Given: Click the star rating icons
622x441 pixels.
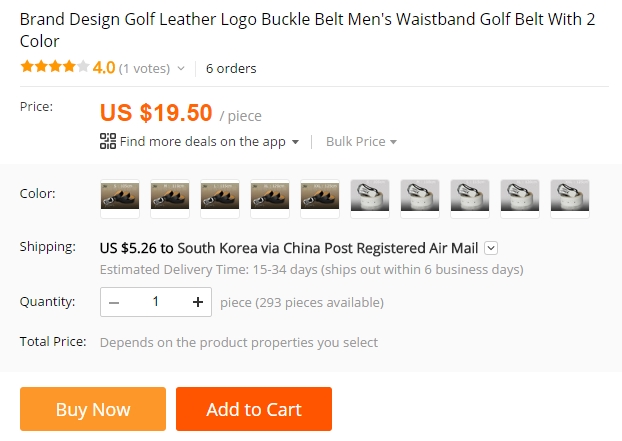Looking at the screenshot, I should (55, 68).
